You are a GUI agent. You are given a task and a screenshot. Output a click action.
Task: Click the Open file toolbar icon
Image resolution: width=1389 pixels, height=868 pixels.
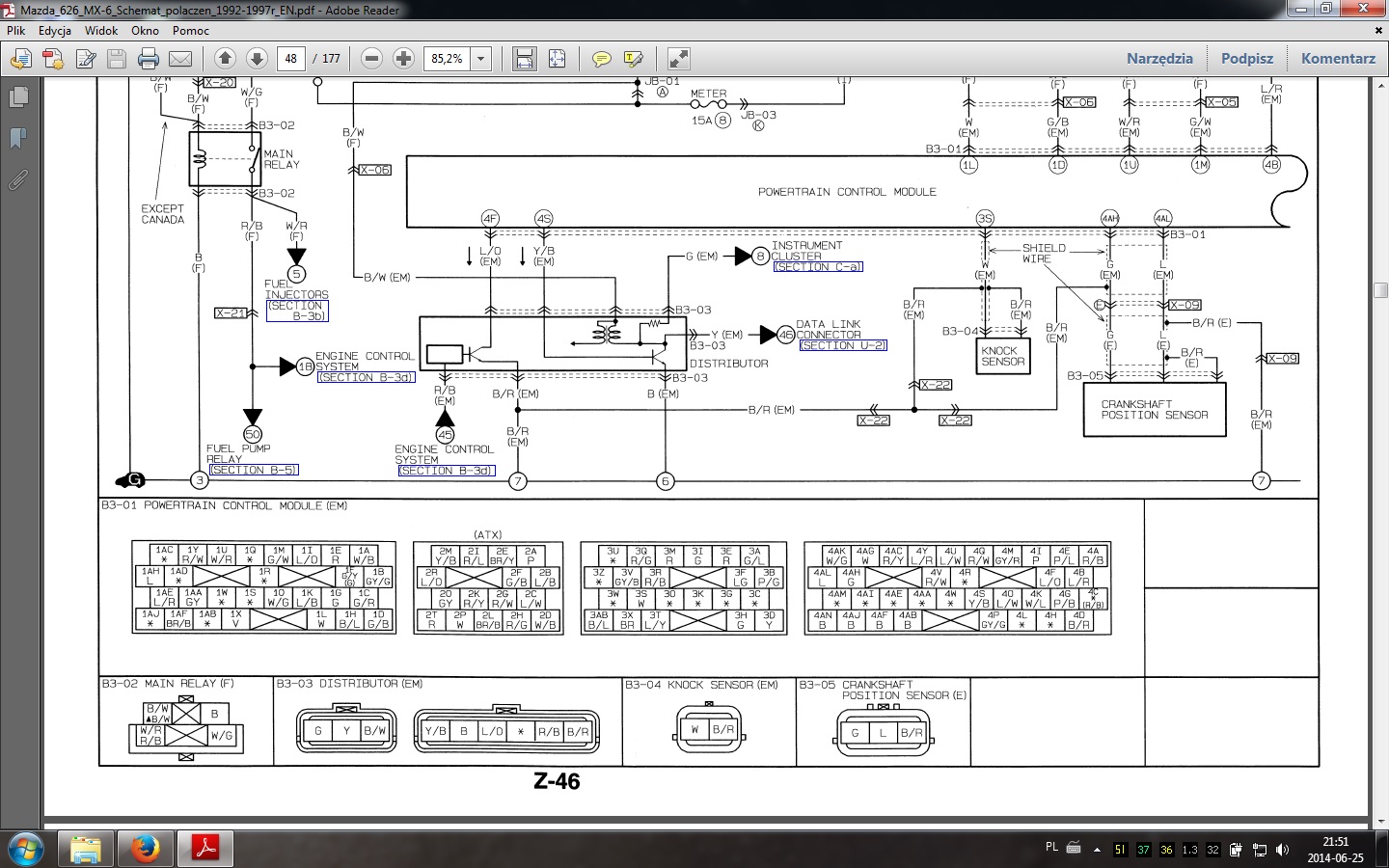[20, 59]
